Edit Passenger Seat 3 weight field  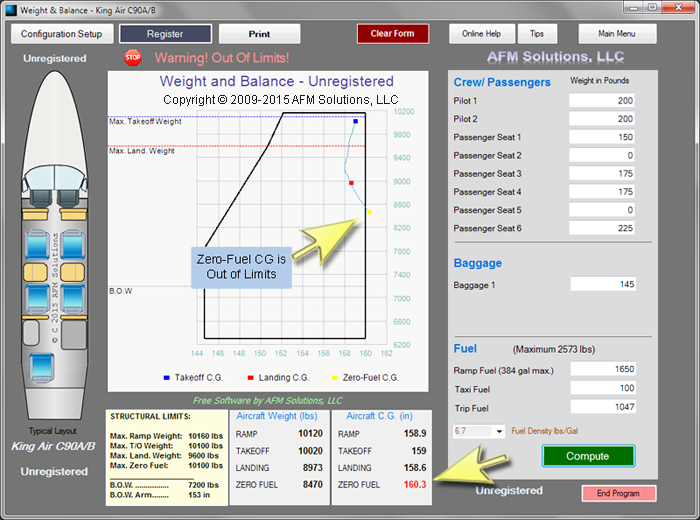(x=601, y=174)
